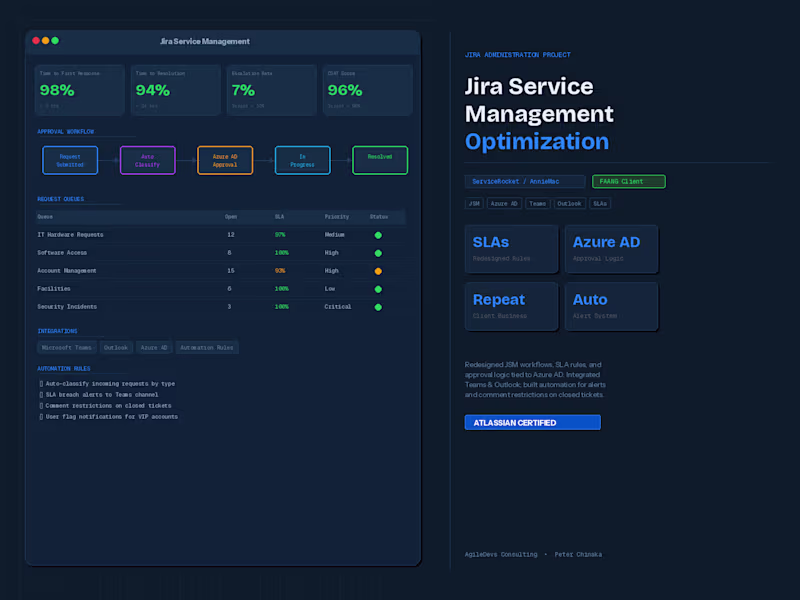Select the Resolved workflow stage

[x=380, y=160]
